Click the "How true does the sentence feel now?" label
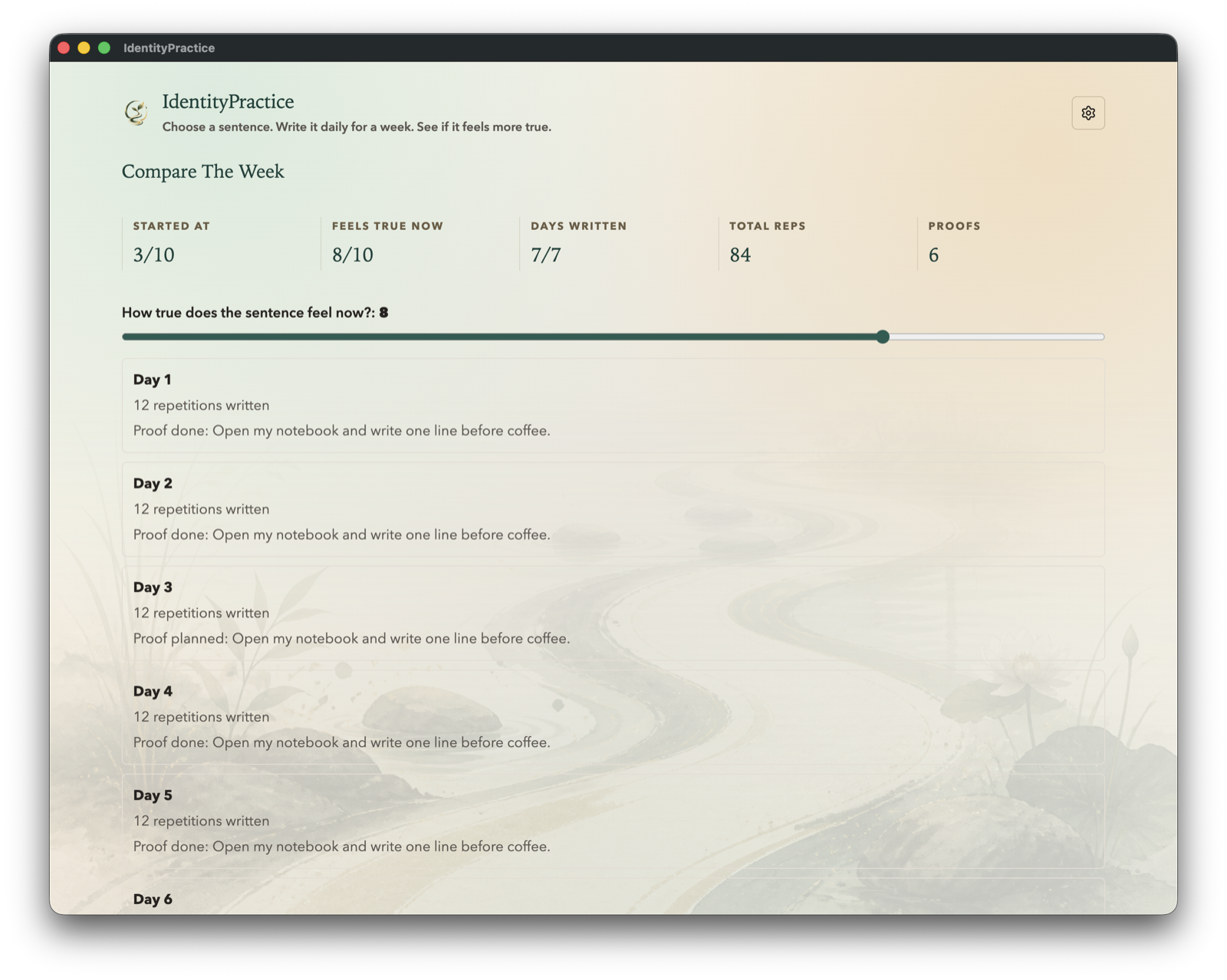This screenshot has height=980, width=1227. (248, 312)
